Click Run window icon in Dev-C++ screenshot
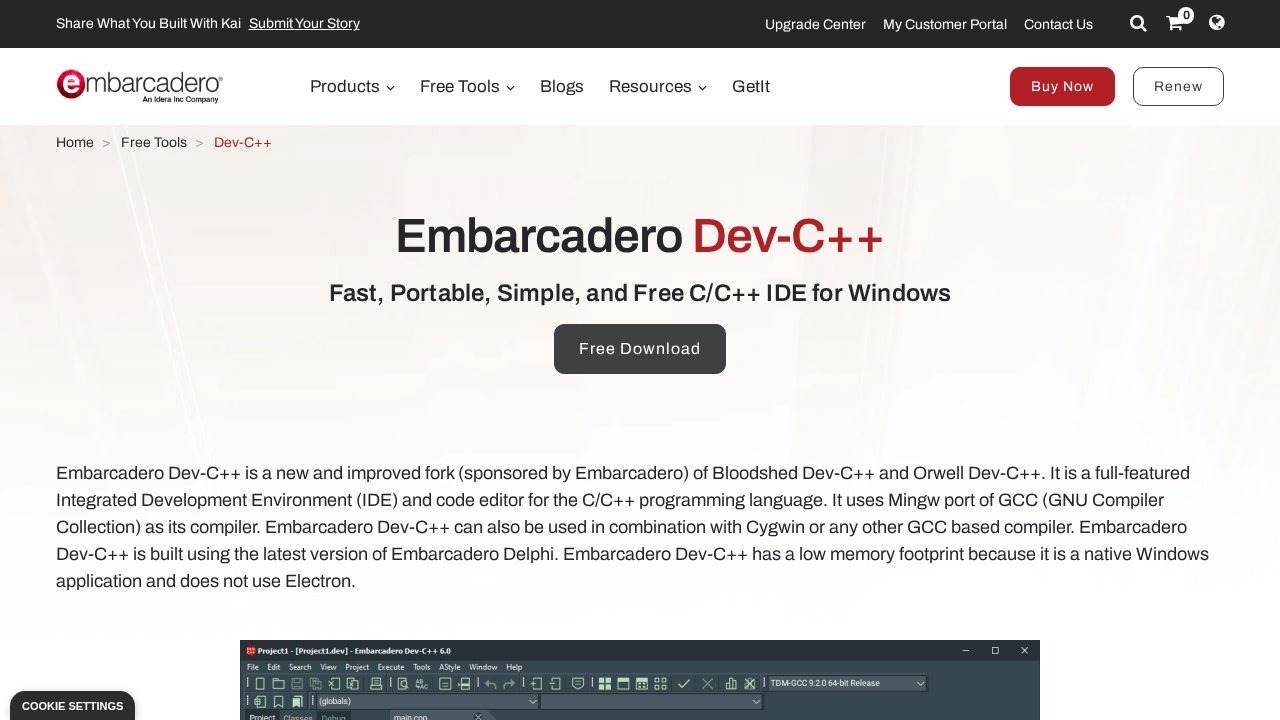The width and height of the screenshot is (1280, 720). (x=623, y=683)
